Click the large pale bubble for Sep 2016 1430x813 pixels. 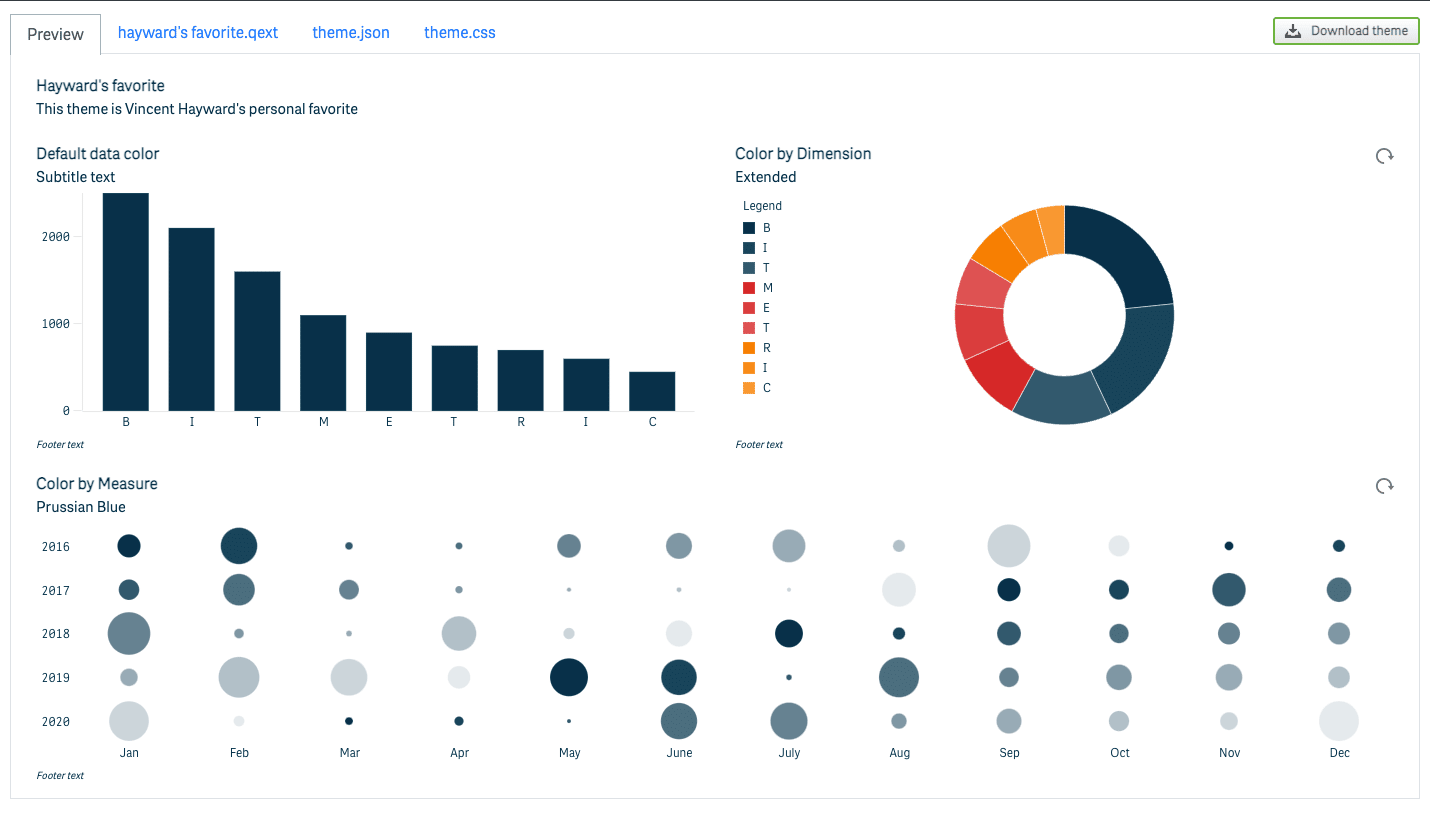pyautogui.click(x=1009, y=546)
